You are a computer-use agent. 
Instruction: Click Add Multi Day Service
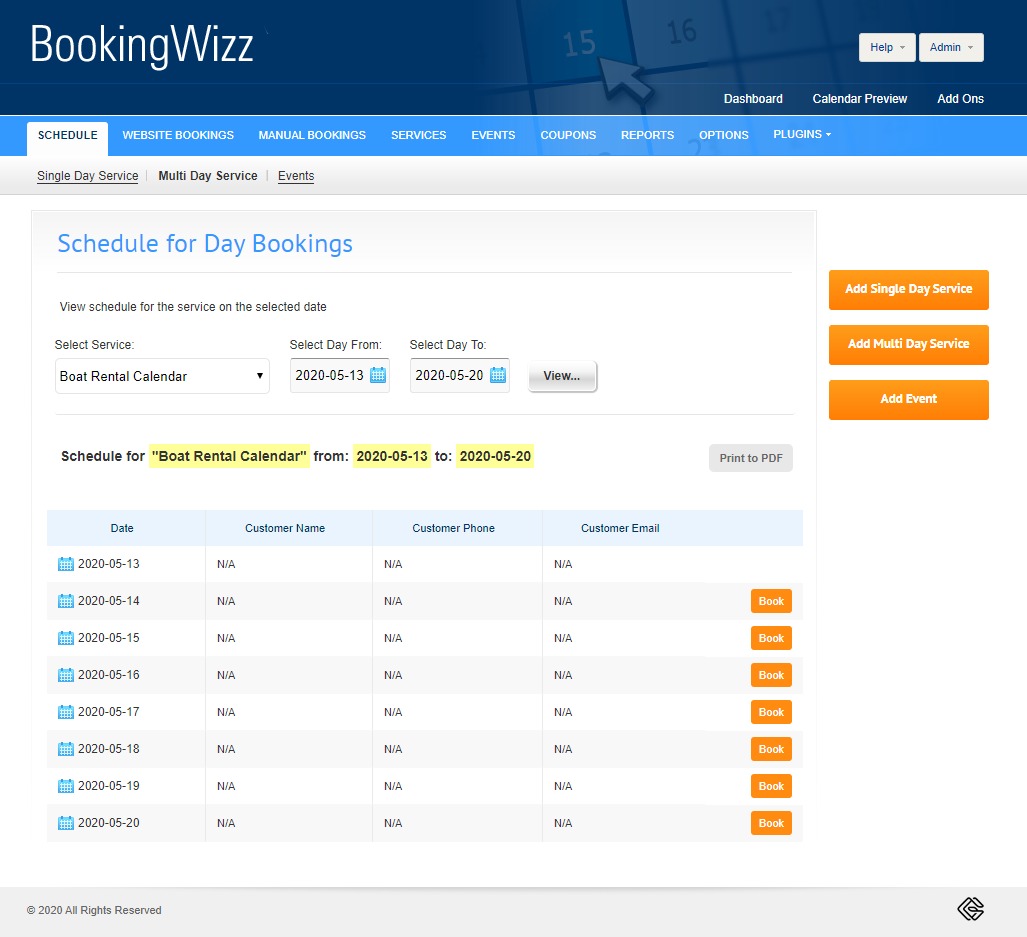(908, 344)
